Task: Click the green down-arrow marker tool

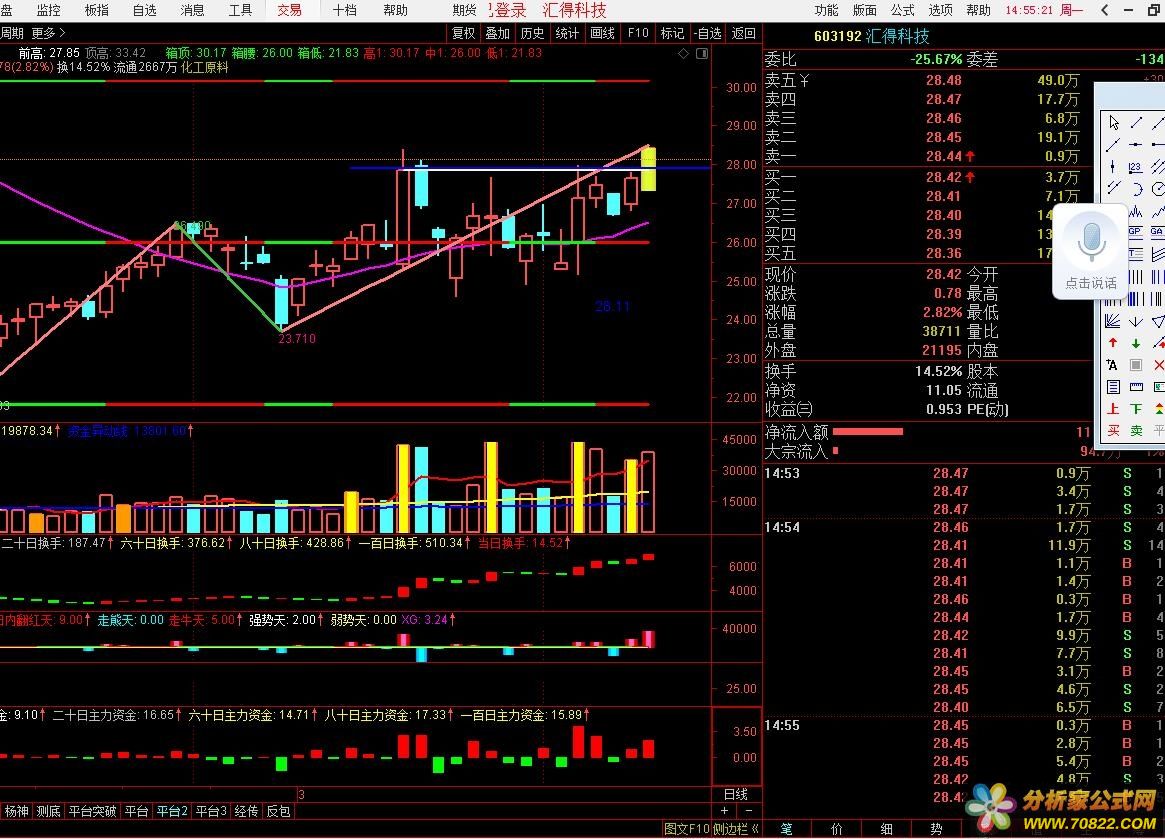Action: coord(1136,343)
